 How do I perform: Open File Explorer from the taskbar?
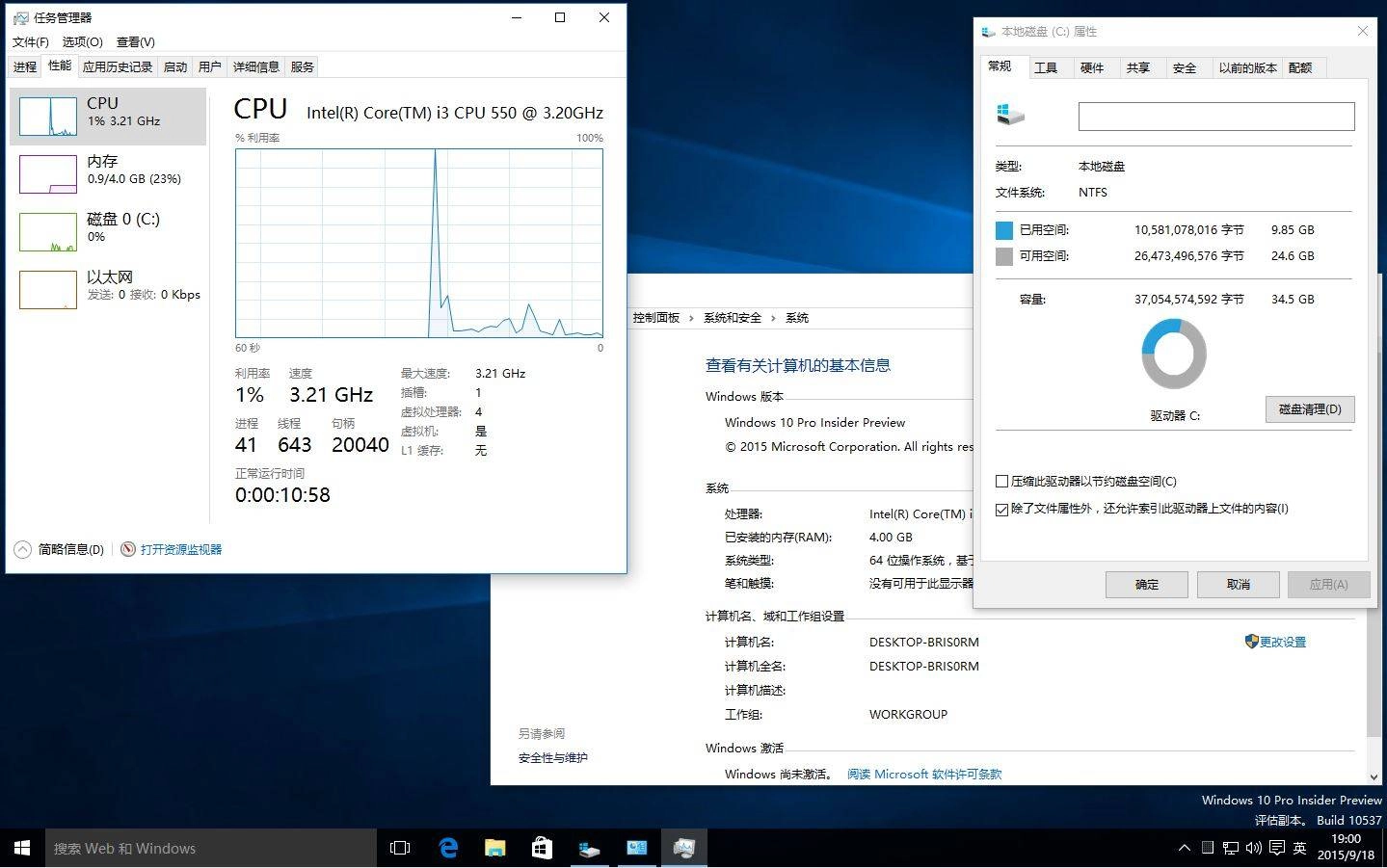(x=494, y=848)
